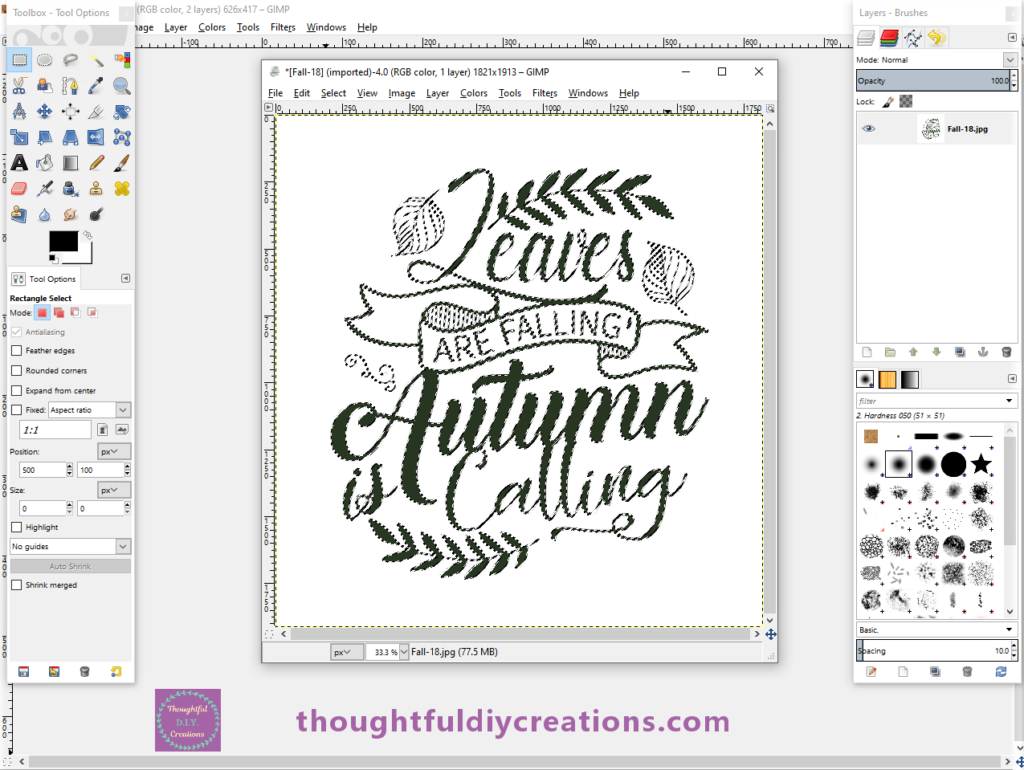Click the black foreground color swatch
Viewport: 1024px width, 770px height.
pos(63,241)
